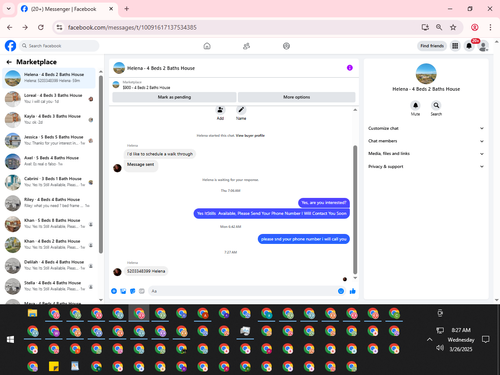This screenshot has height=375, width=500.
Task: Click the Name pencil icon in chat
Action: [241, 110]
